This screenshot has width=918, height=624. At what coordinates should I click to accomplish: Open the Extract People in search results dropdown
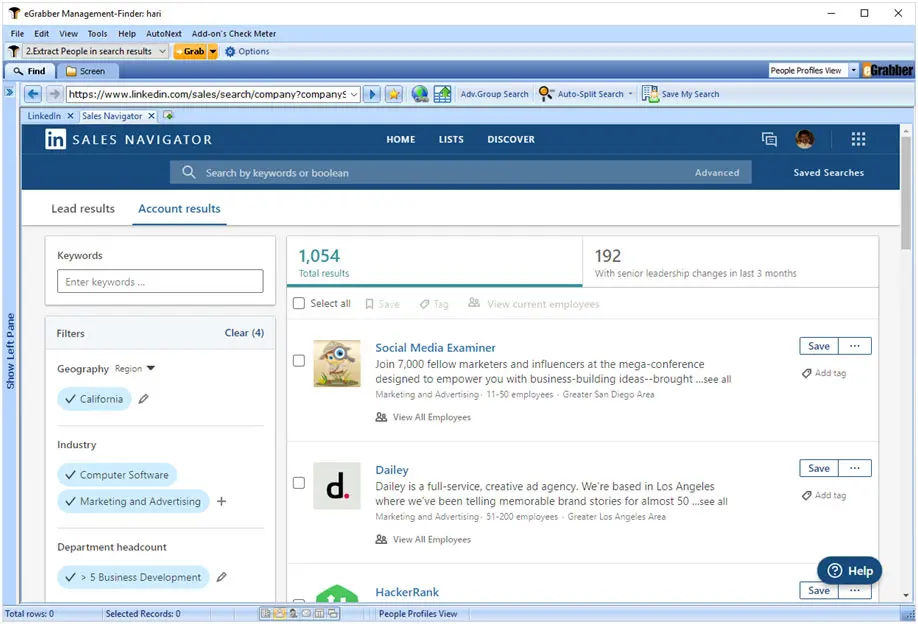pos(162,52)
